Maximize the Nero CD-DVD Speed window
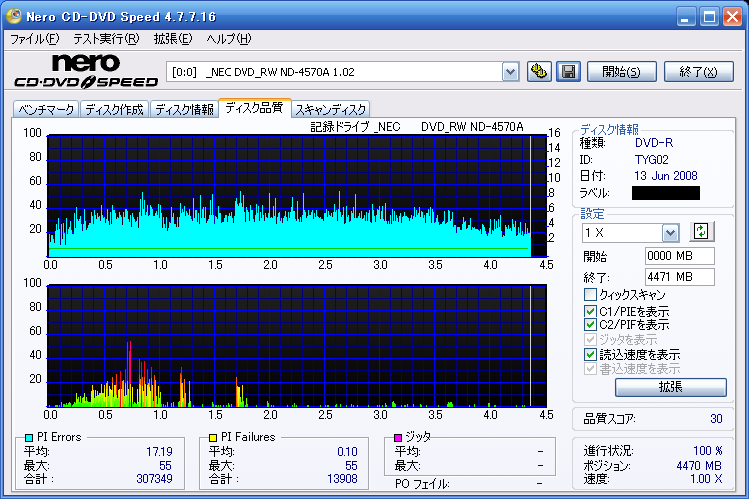This screenshot has width=749, height=499. [709, 17]
